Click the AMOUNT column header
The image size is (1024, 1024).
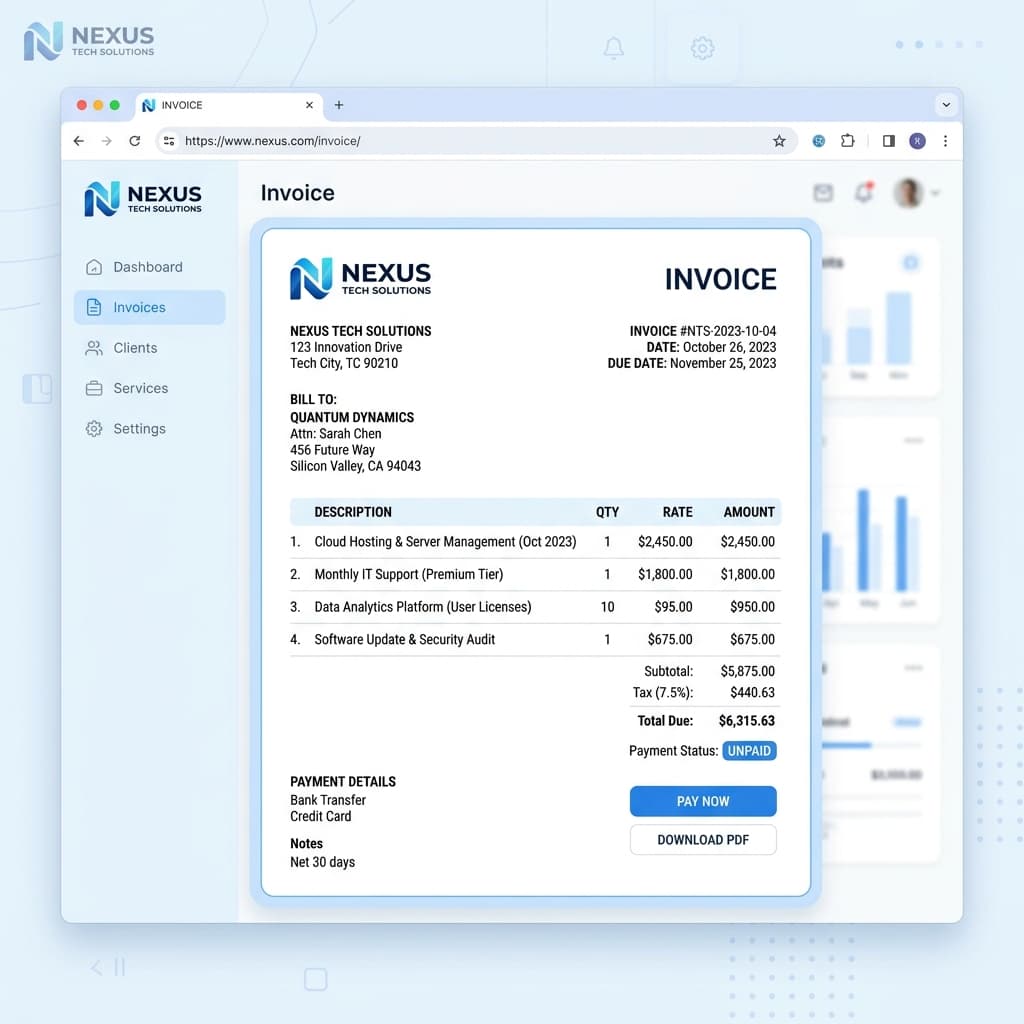[x=749, y=513]
